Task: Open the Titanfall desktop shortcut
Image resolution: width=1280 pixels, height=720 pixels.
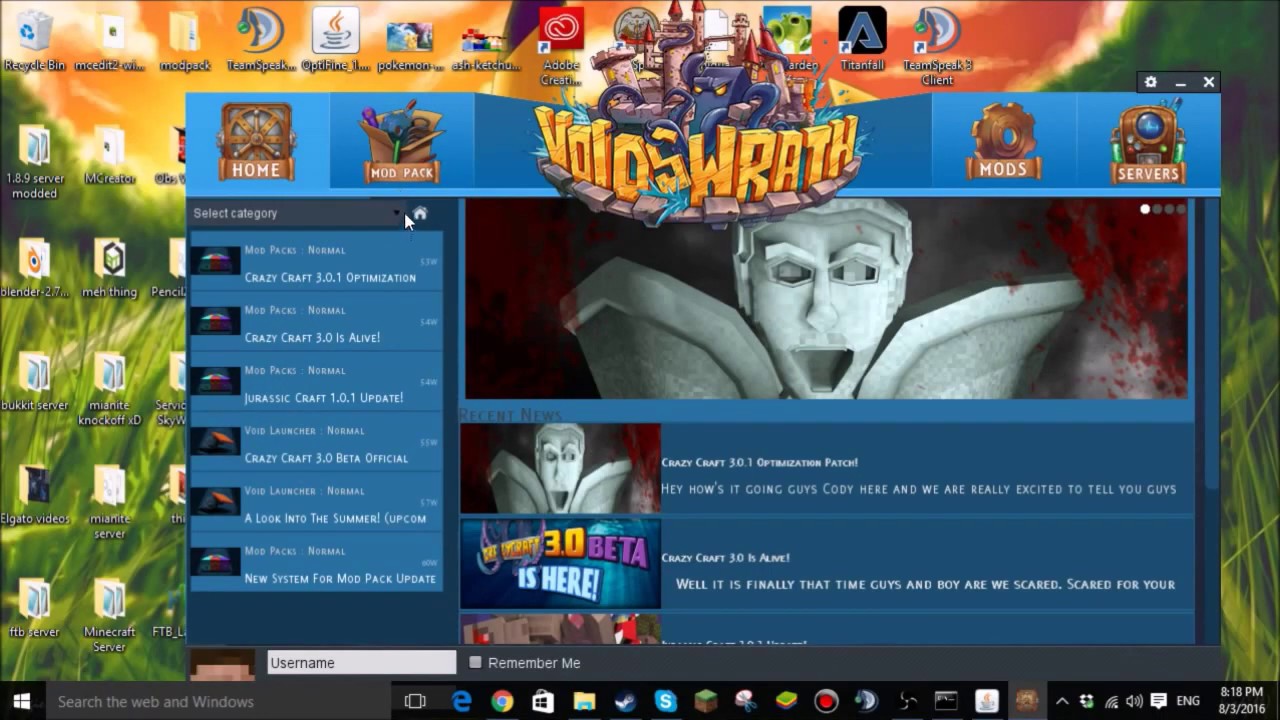Action: click(x=862, y=41)
